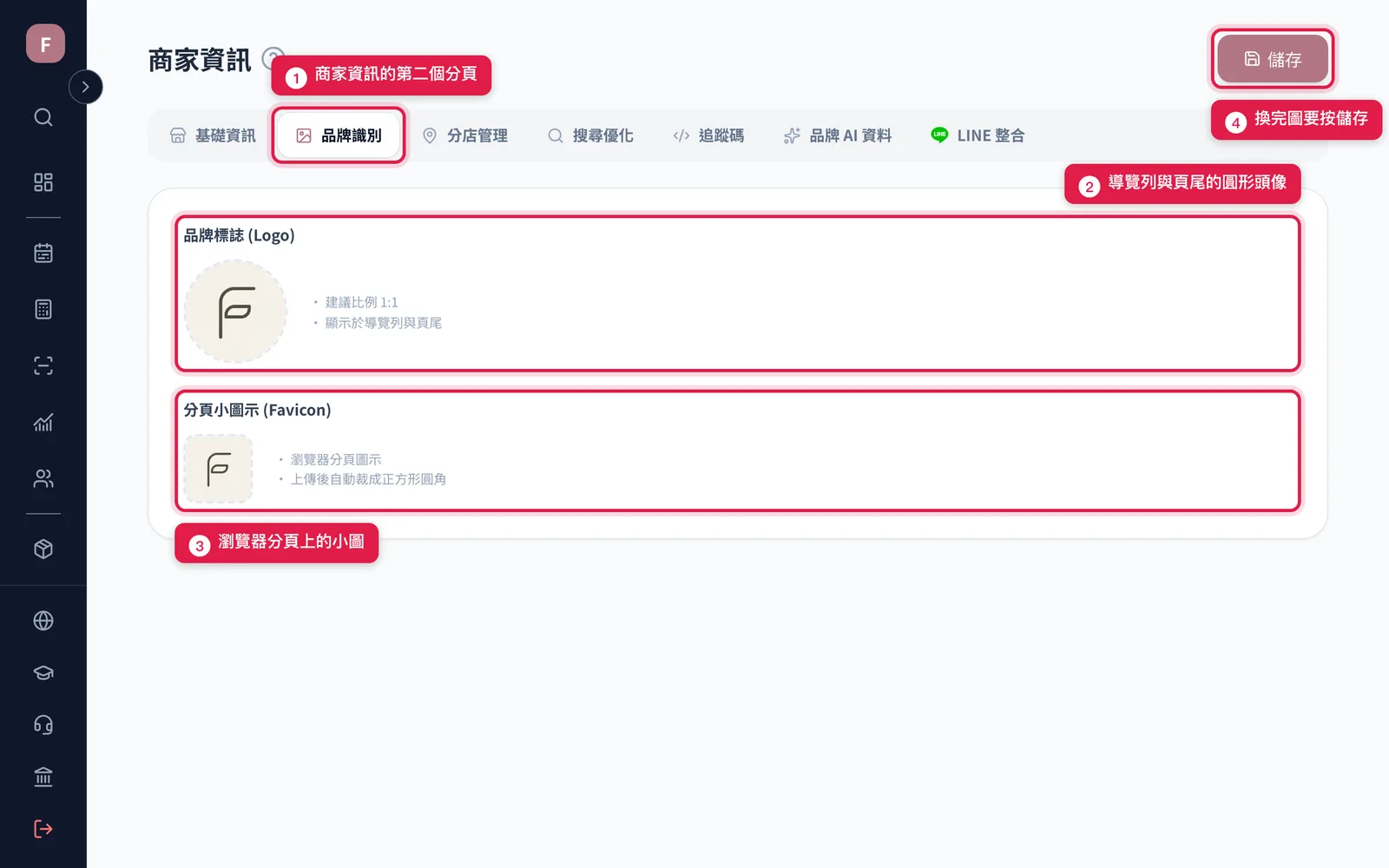This screenshot has height=868, width=1389.
Task: Open the users icon in the sidebar
Action: [x=43, y=478]
